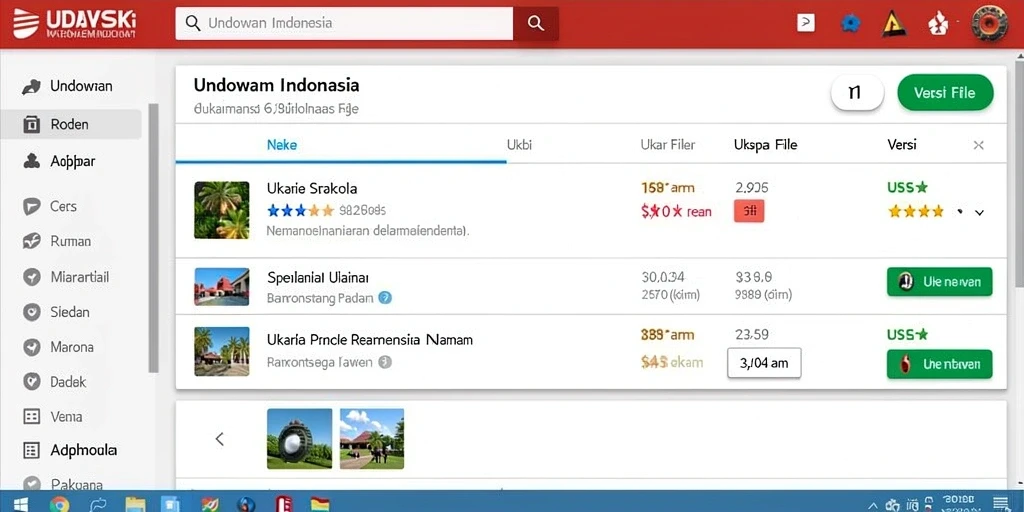
Task: Click the 3,104 am input box
Action: [x=764, y=363]
